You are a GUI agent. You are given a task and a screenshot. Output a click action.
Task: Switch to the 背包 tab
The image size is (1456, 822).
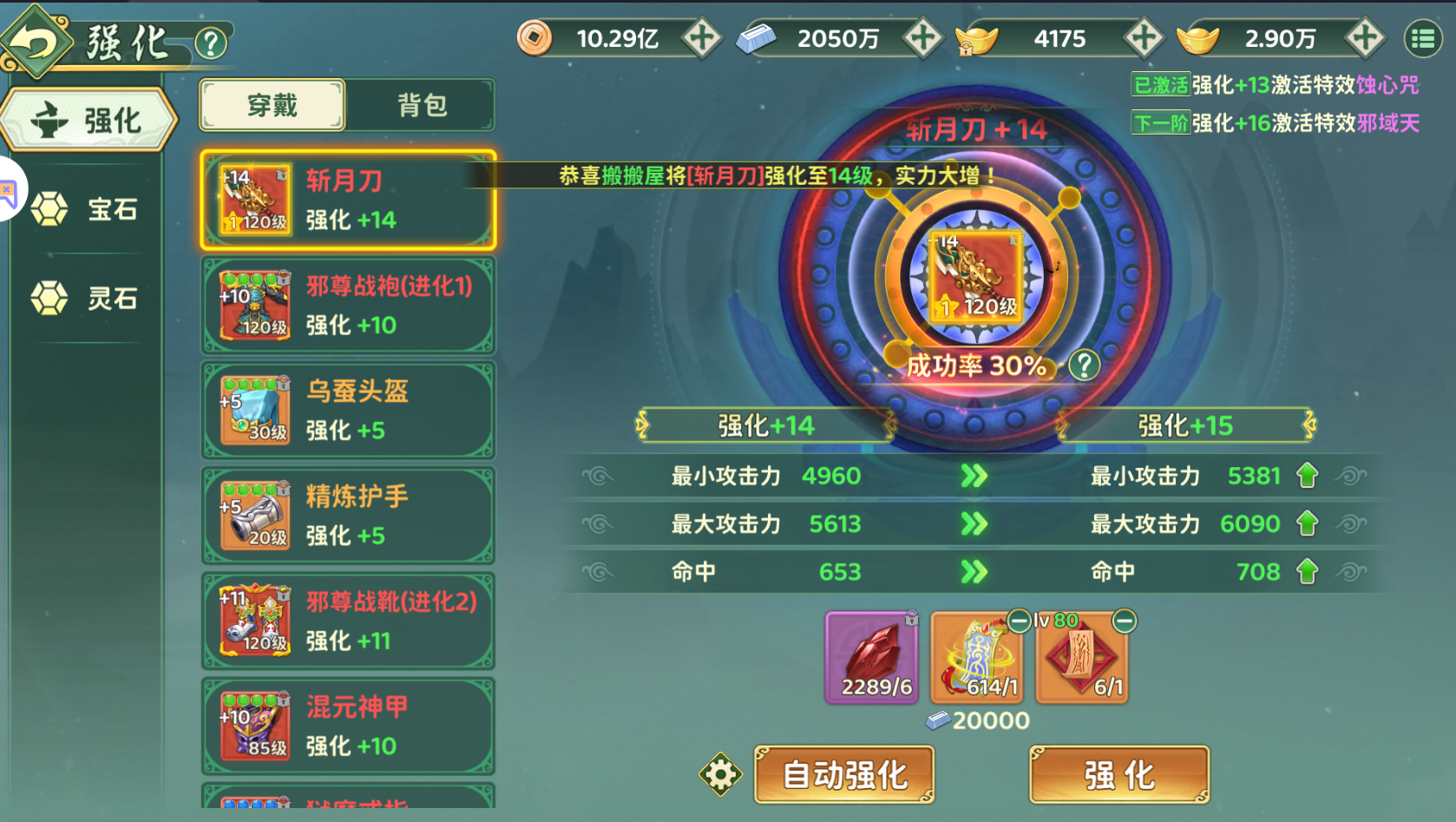(x=422, y=105)
